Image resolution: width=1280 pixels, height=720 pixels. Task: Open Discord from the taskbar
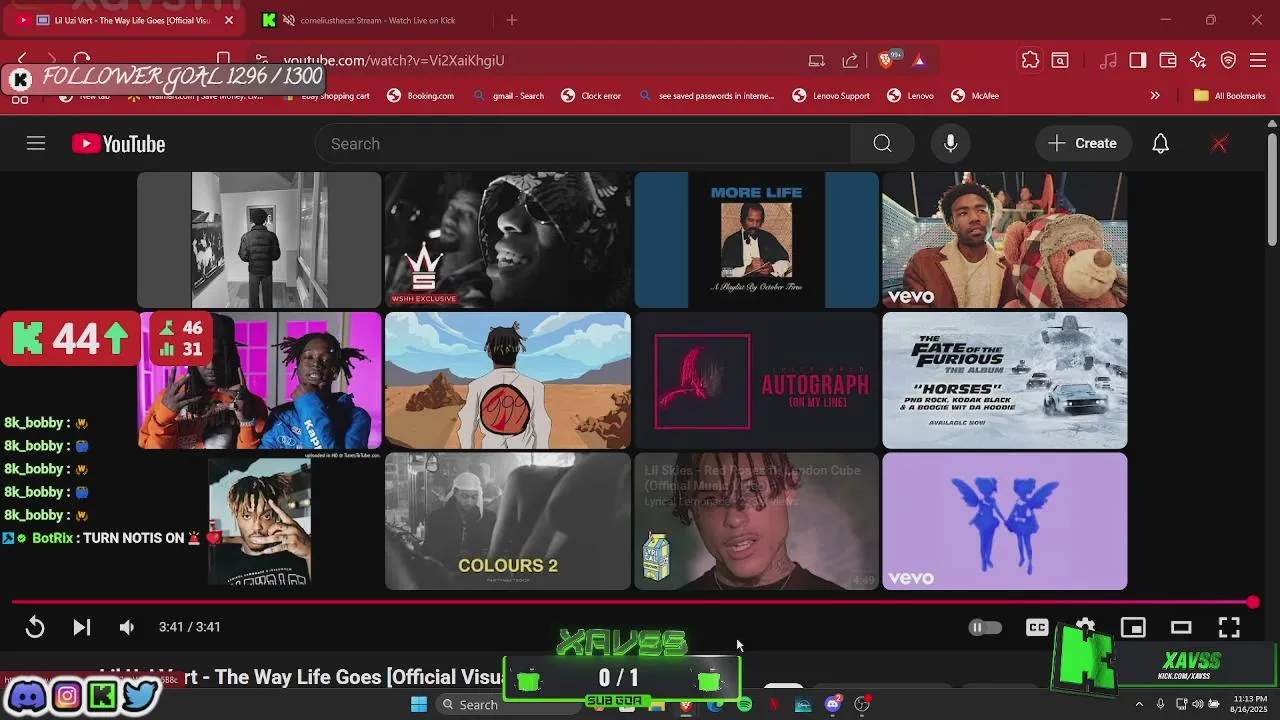point(833,705)
